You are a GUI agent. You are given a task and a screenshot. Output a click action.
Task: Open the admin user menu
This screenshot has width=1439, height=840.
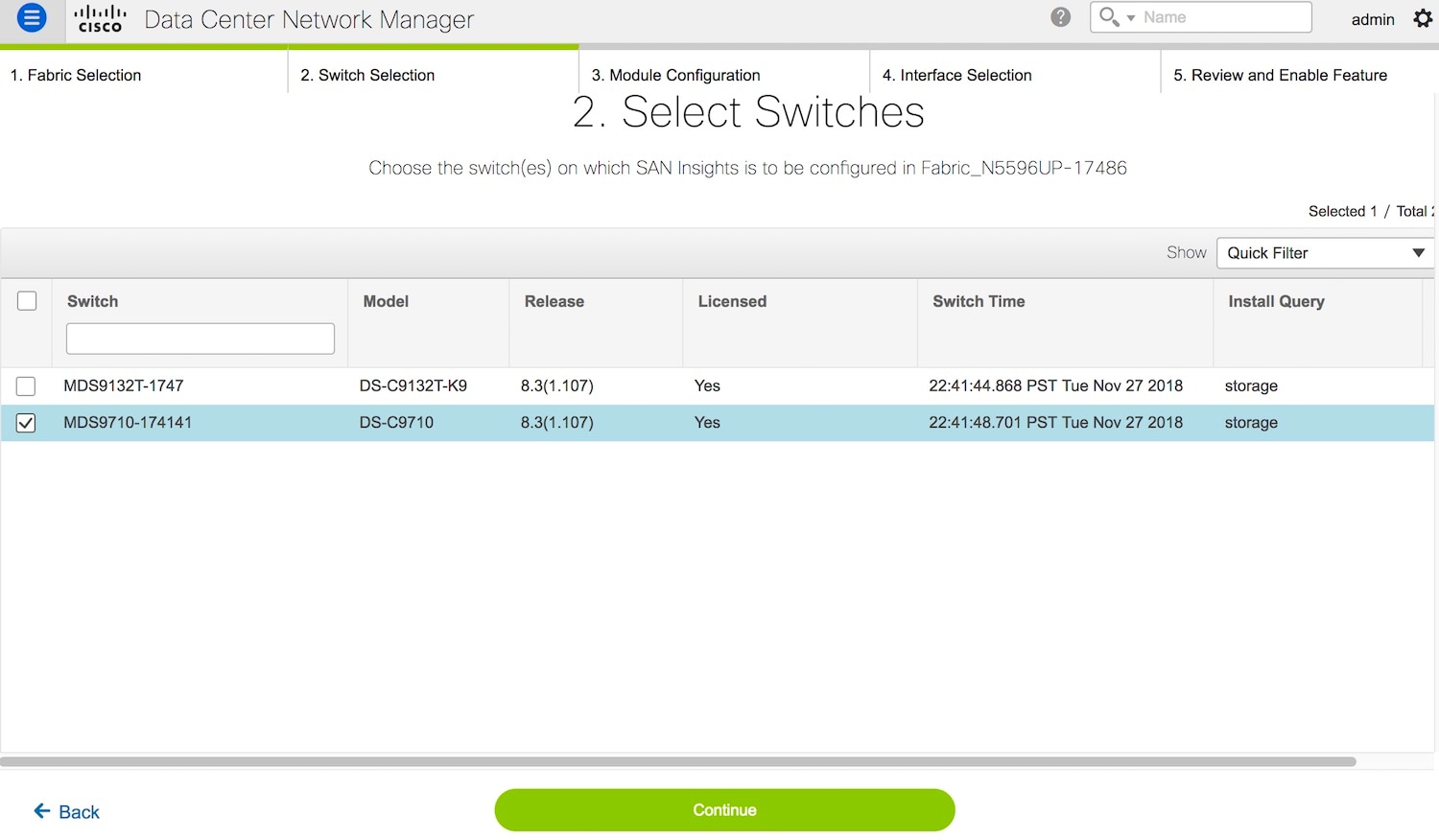pos(1373,19)
